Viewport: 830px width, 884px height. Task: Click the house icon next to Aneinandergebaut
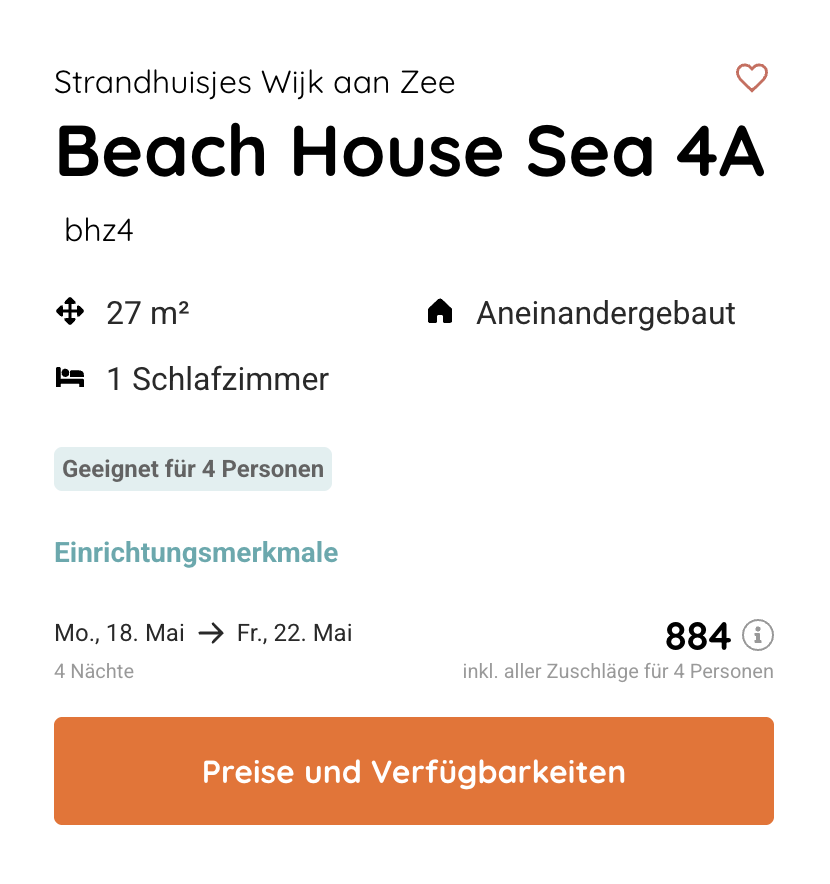[x=440, y=311]
